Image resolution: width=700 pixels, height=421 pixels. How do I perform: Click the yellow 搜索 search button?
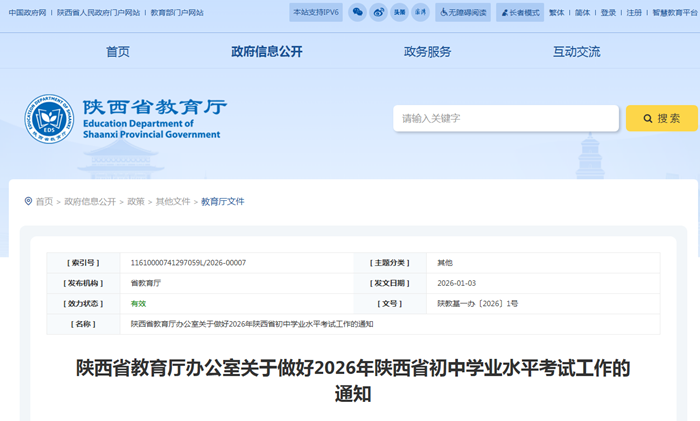(662, 118)
